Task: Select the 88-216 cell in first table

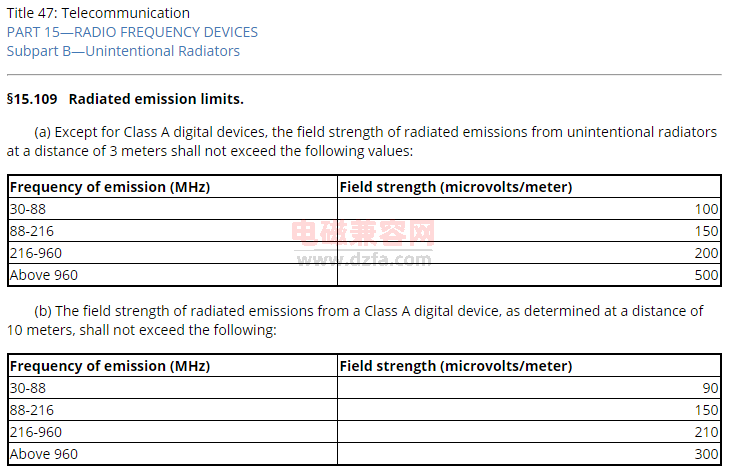Action: (x=173, y=231)
